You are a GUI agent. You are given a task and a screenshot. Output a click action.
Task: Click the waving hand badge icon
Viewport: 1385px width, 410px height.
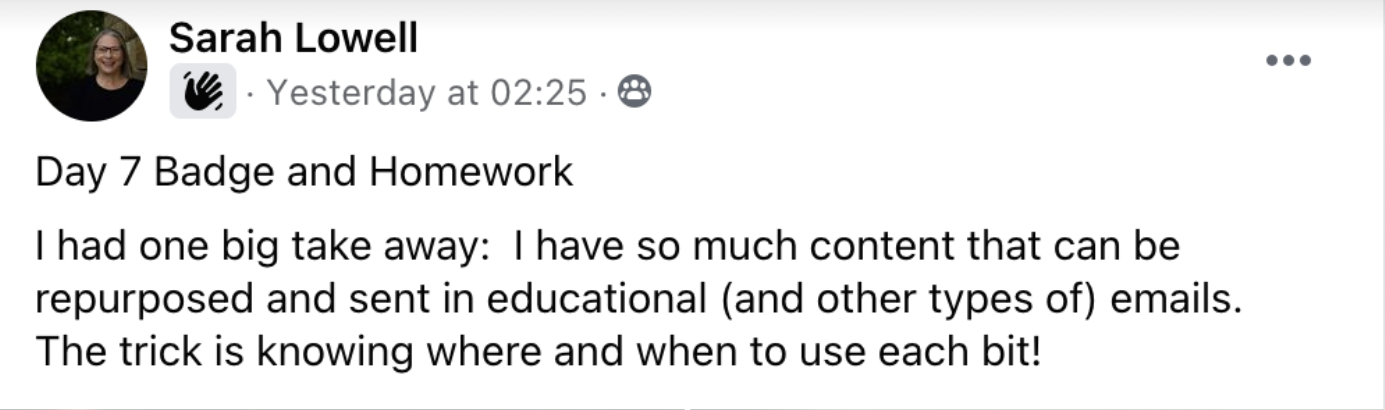pos(203,93)
